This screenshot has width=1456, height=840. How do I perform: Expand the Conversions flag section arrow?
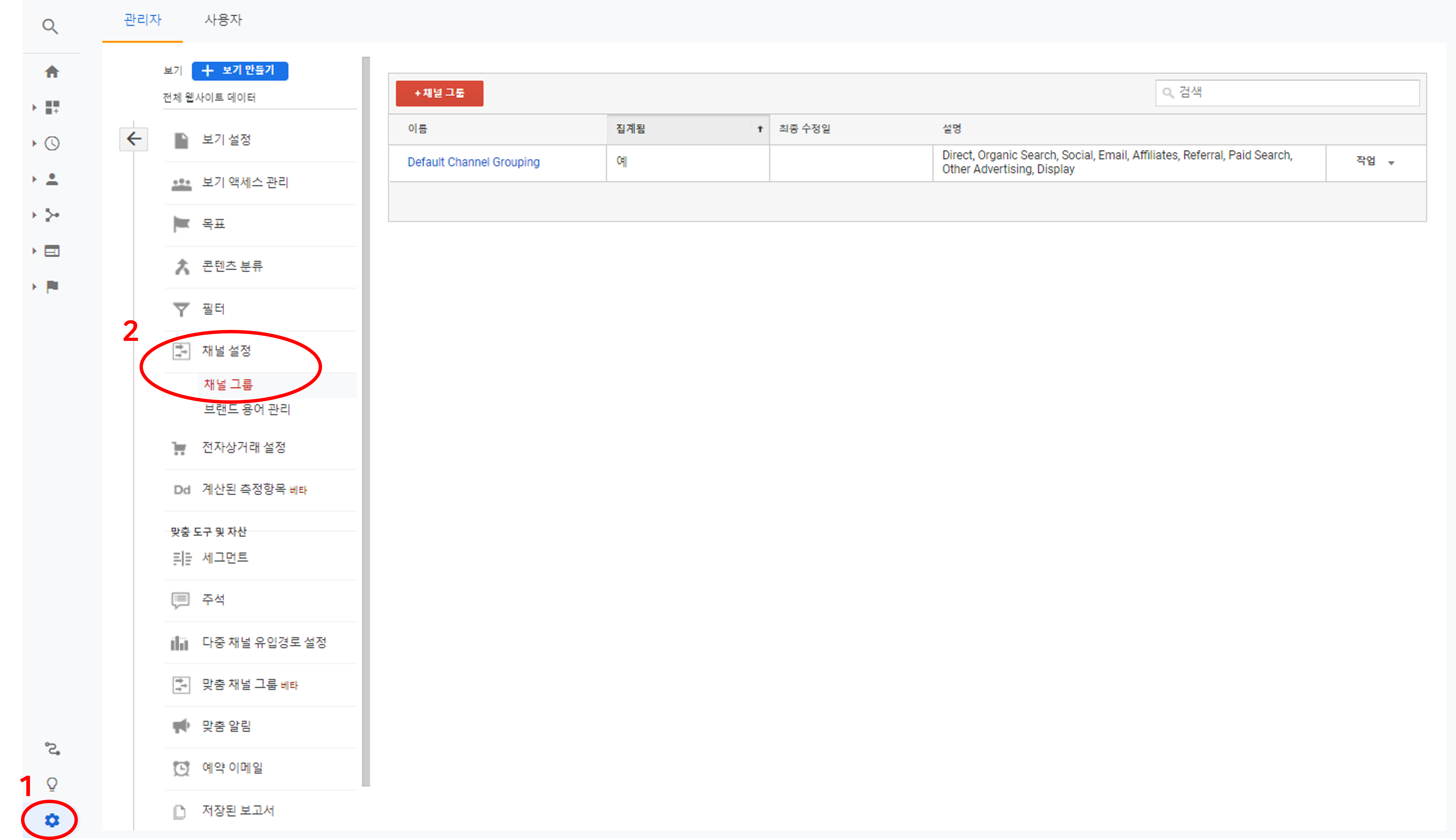35,287
